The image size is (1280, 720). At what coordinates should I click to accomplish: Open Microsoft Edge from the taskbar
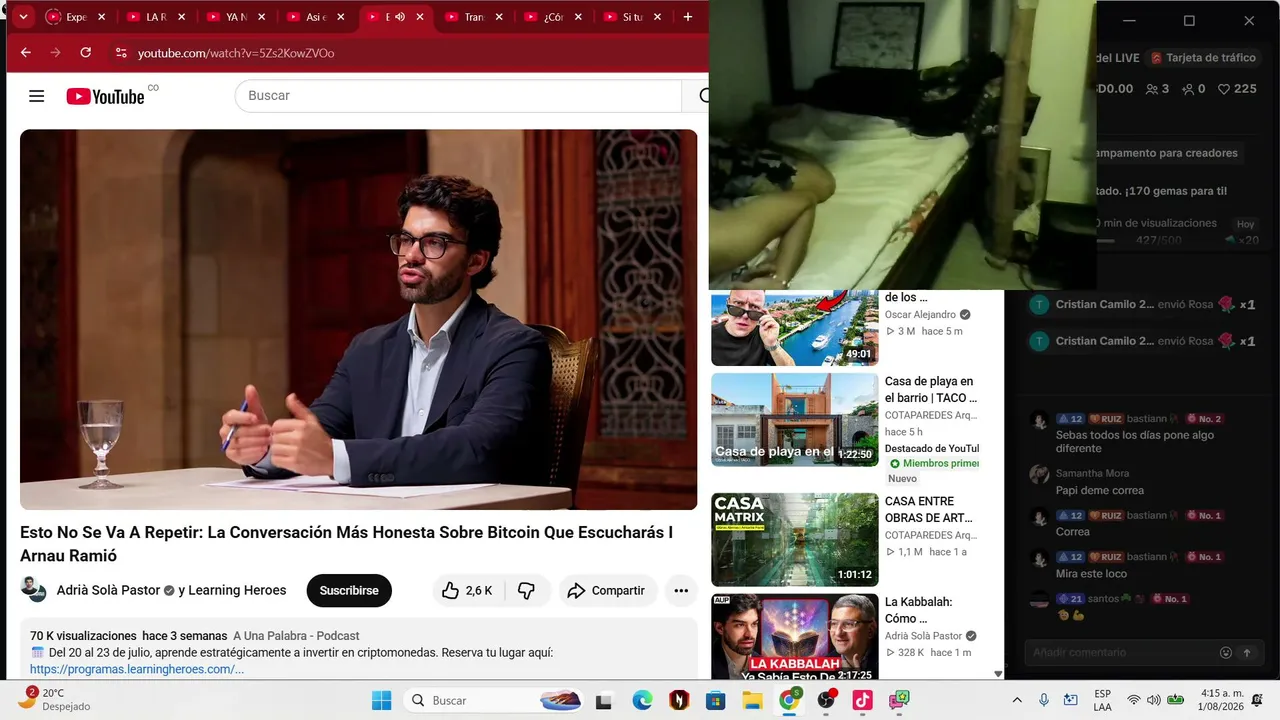642,701
